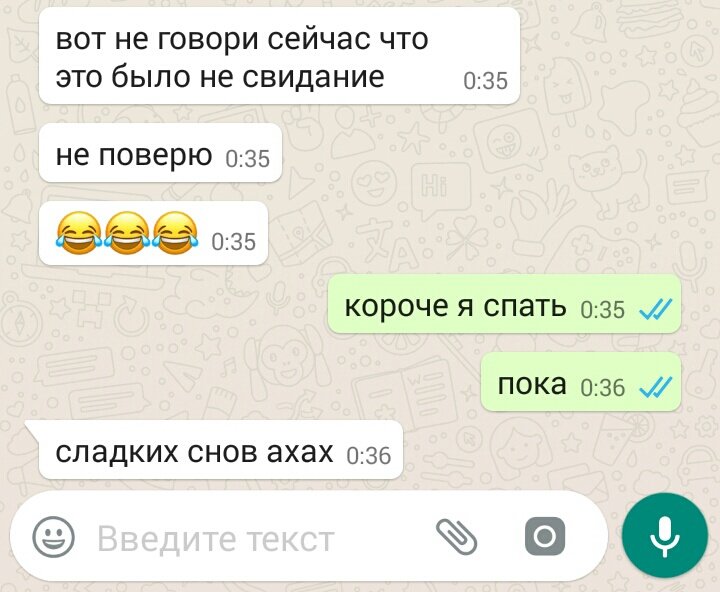Open the camera icon in message bar
The height and width of the screenshot is (592, 720).
click(545, 536)
